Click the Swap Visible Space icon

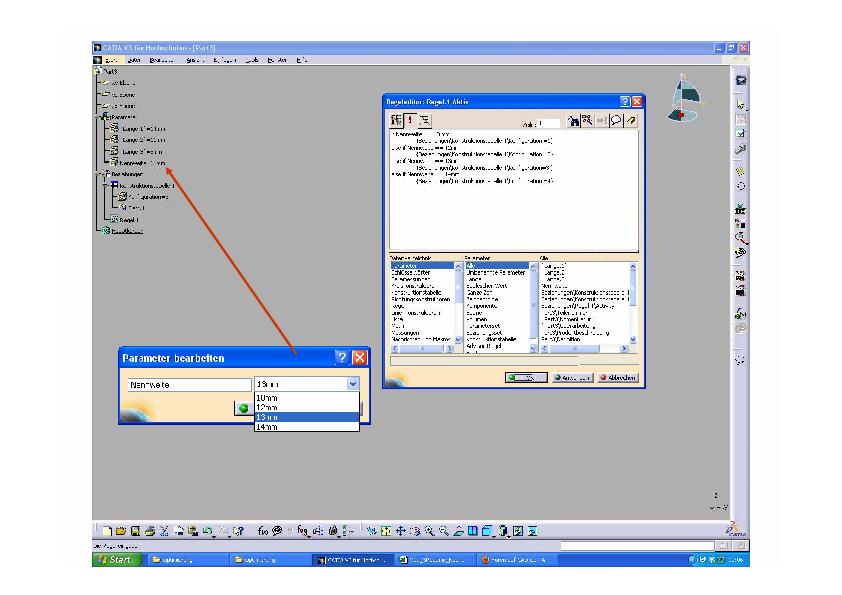tap(532, 531)
